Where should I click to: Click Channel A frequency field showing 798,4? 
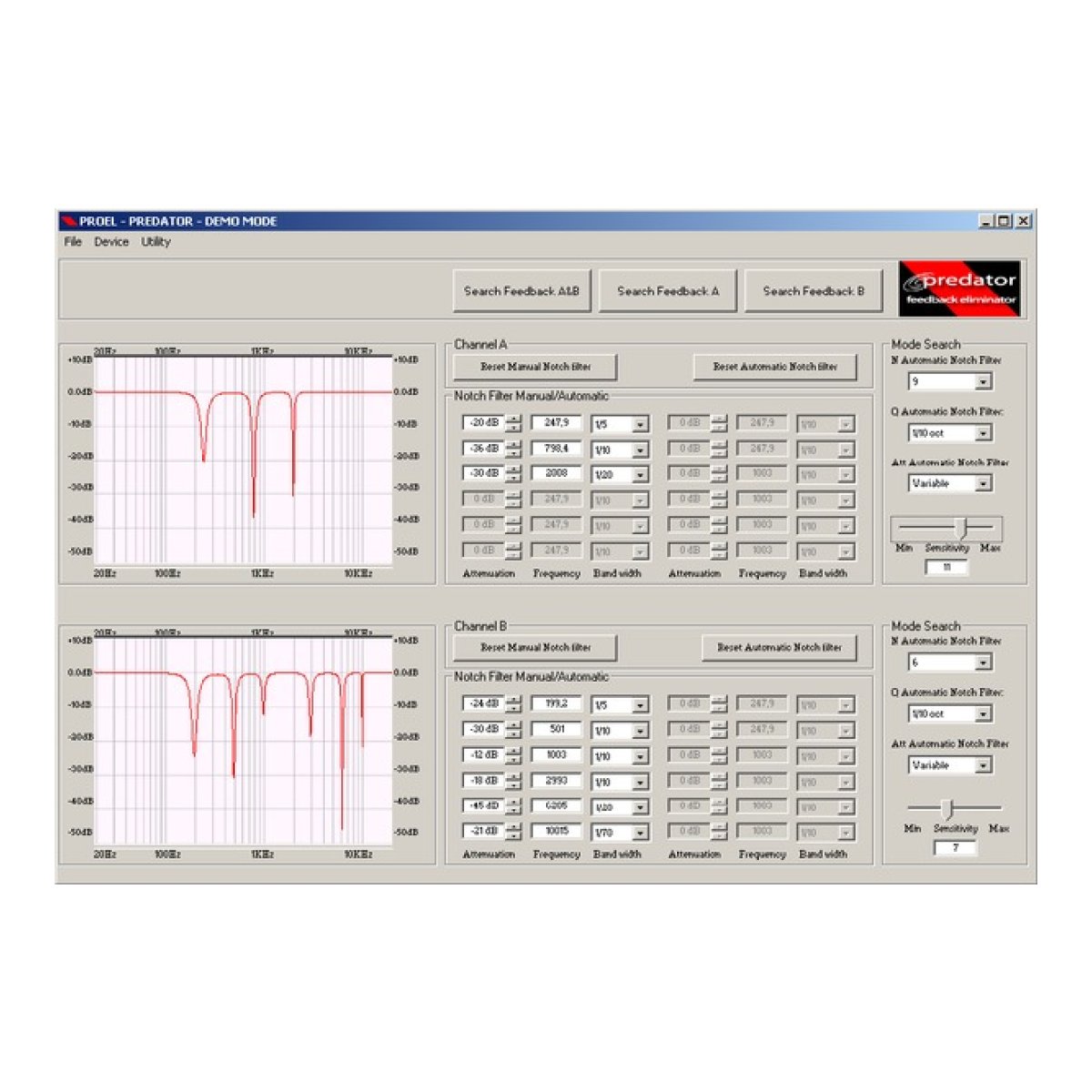(556, 449)
